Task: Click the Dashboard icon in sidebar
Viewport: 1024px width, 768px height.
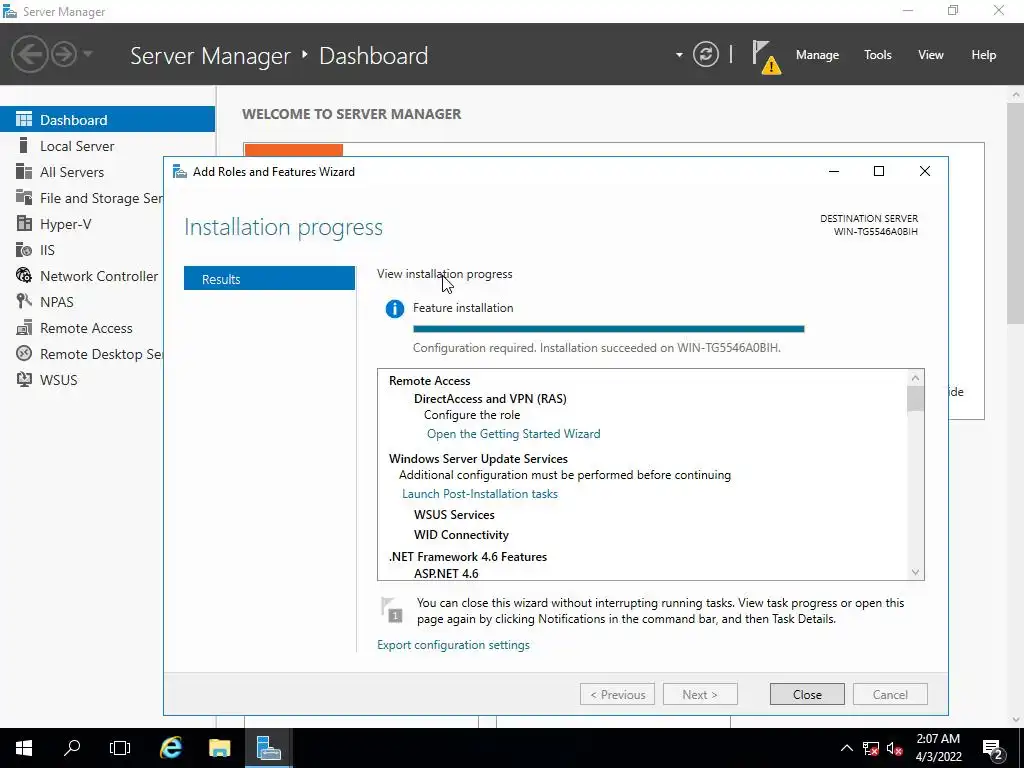Action: click(x=24, y=120)
